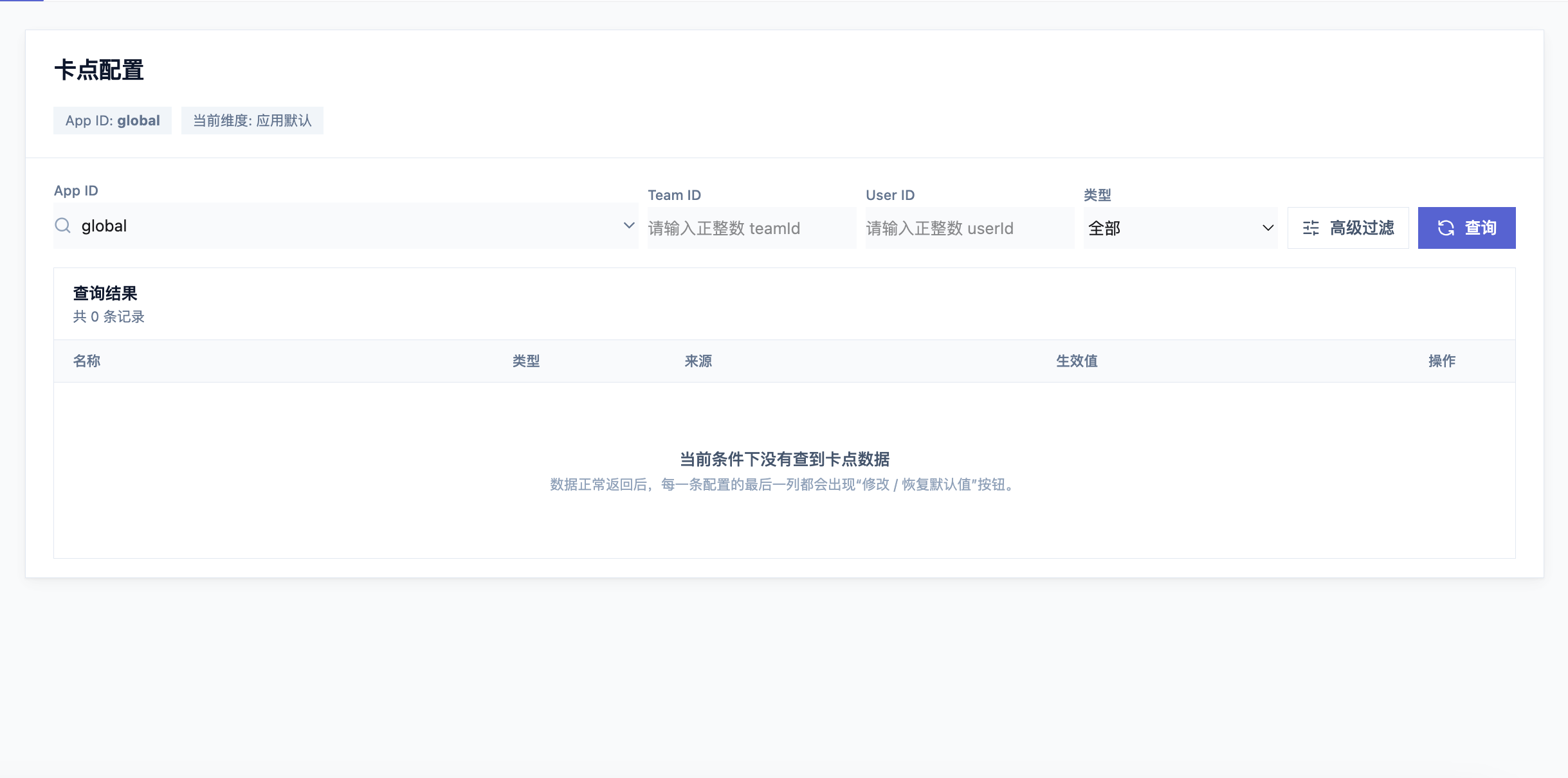1568x778 pixels.
Task: Click the User ID field label
Action: pyautogui.click(x=890, y=195)
